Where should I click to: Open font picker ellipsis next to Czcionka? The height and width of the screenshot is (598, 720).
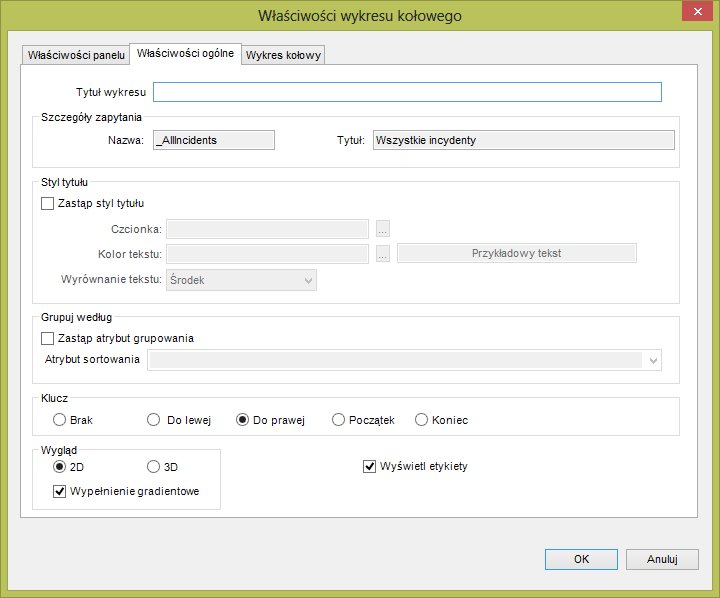tap(382, 228)
